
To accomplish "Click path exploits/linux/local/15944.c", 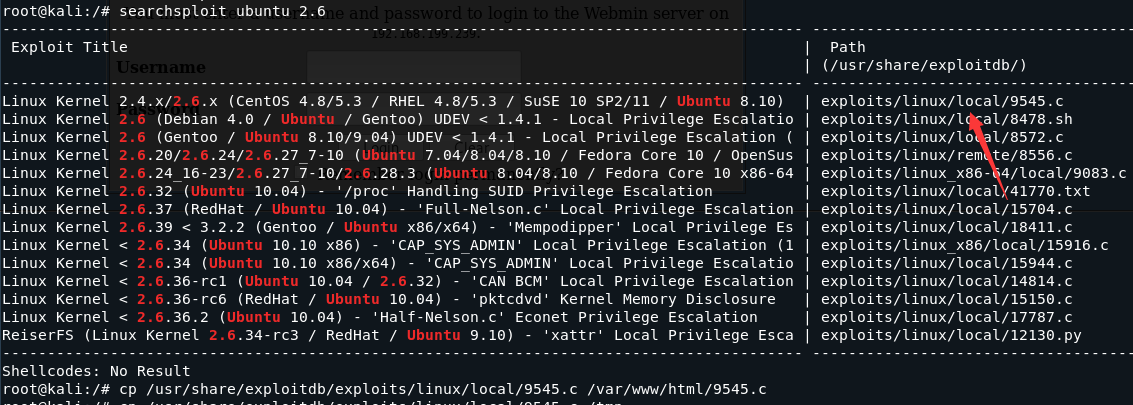I will 947,264.
